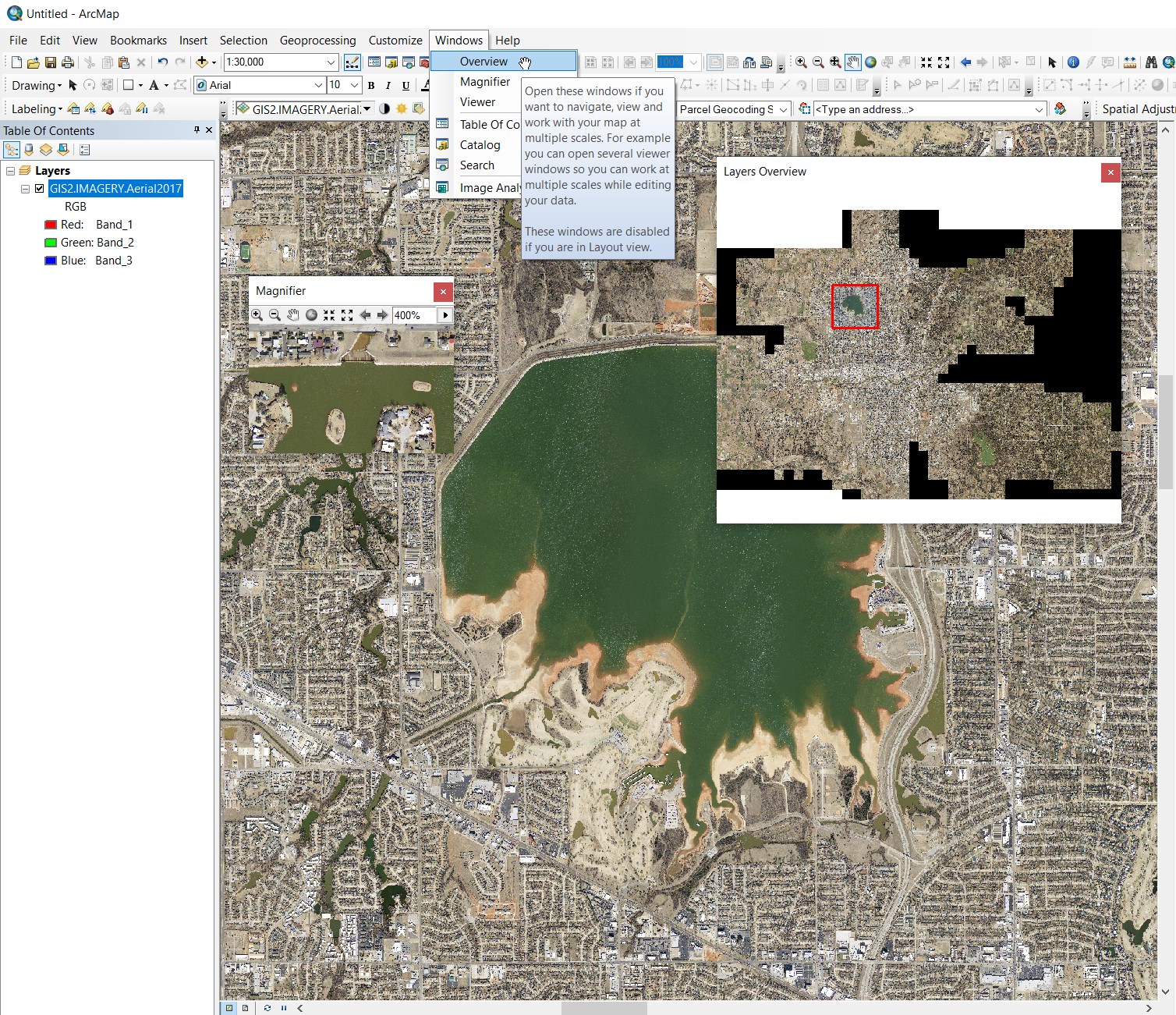Activate the Zoom In tool
The height and width of the screenshot is (1015, 1176).
[x=801, y=61]
